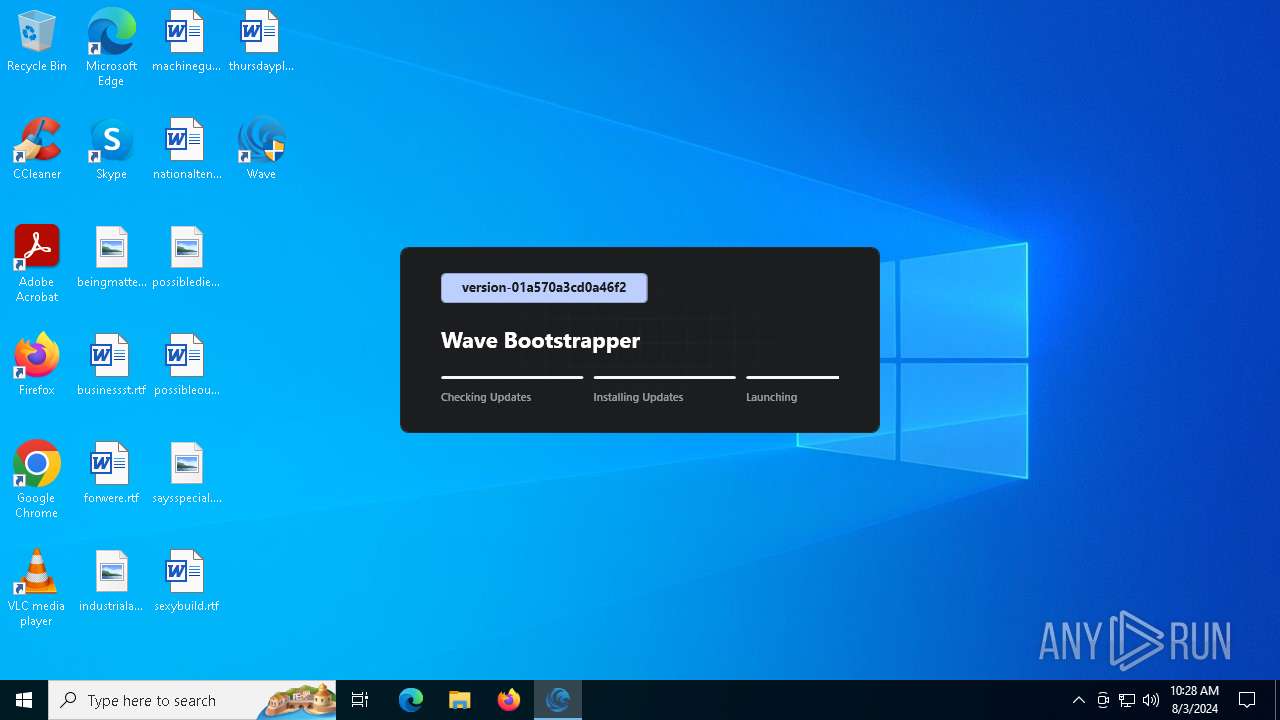Select the possibleou... Word document icon
The image size is (1280, 720).
186,365
